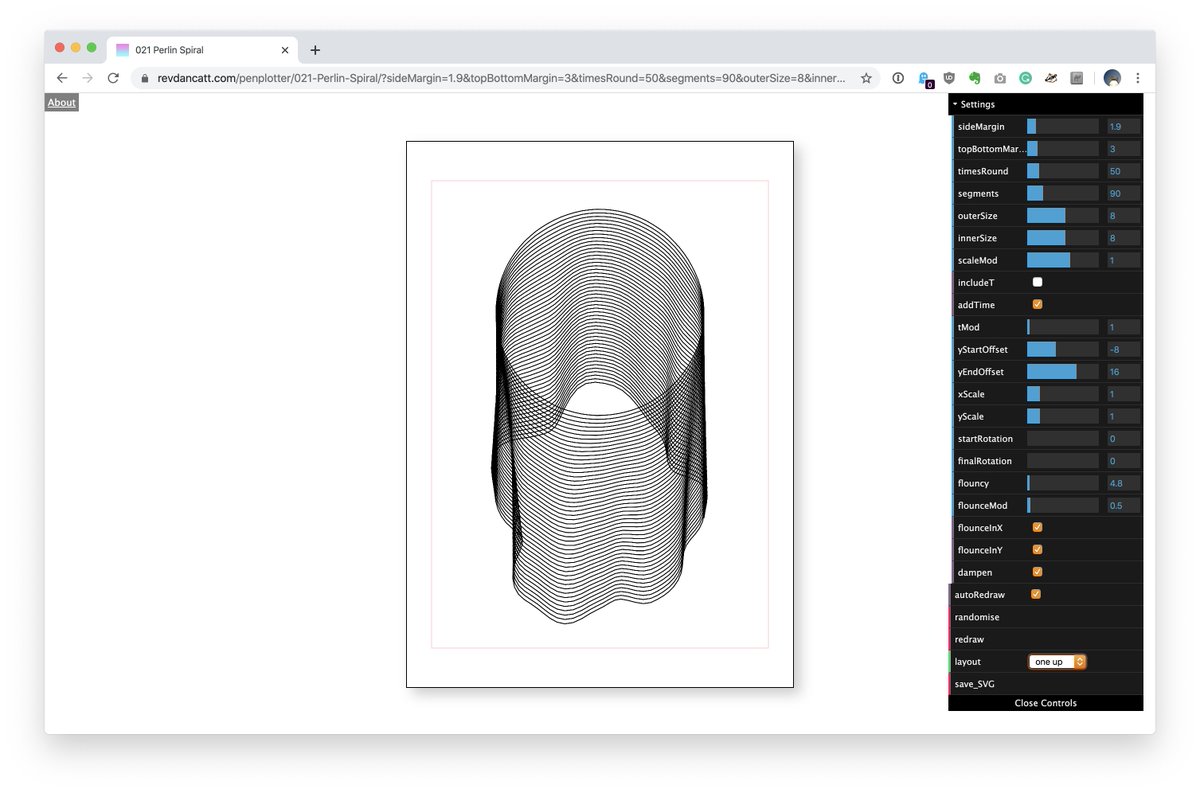
Task: Uncheck the flounceInY checkbox
Action: pos(1037,549)
